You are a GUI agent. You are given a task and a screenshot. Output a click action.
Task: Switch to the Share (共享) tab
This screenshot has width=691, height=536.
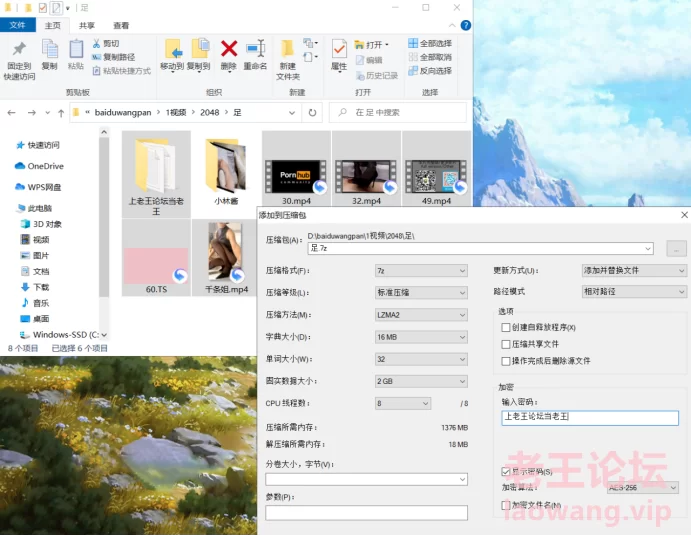[x=86, y=26]
